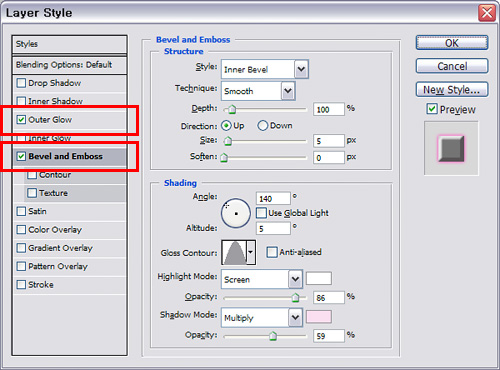Click the Cancel button
The height and width of the screenshot is (370, 500).
[x=452, y=66]
